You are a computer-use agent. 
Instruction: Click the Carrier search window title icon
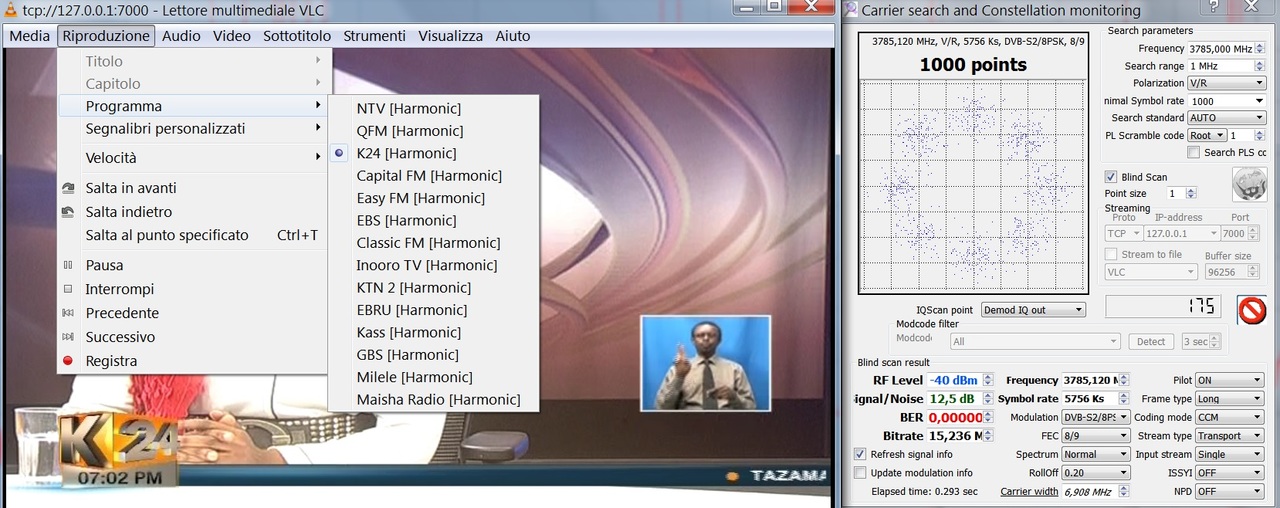tap(851, 10)
